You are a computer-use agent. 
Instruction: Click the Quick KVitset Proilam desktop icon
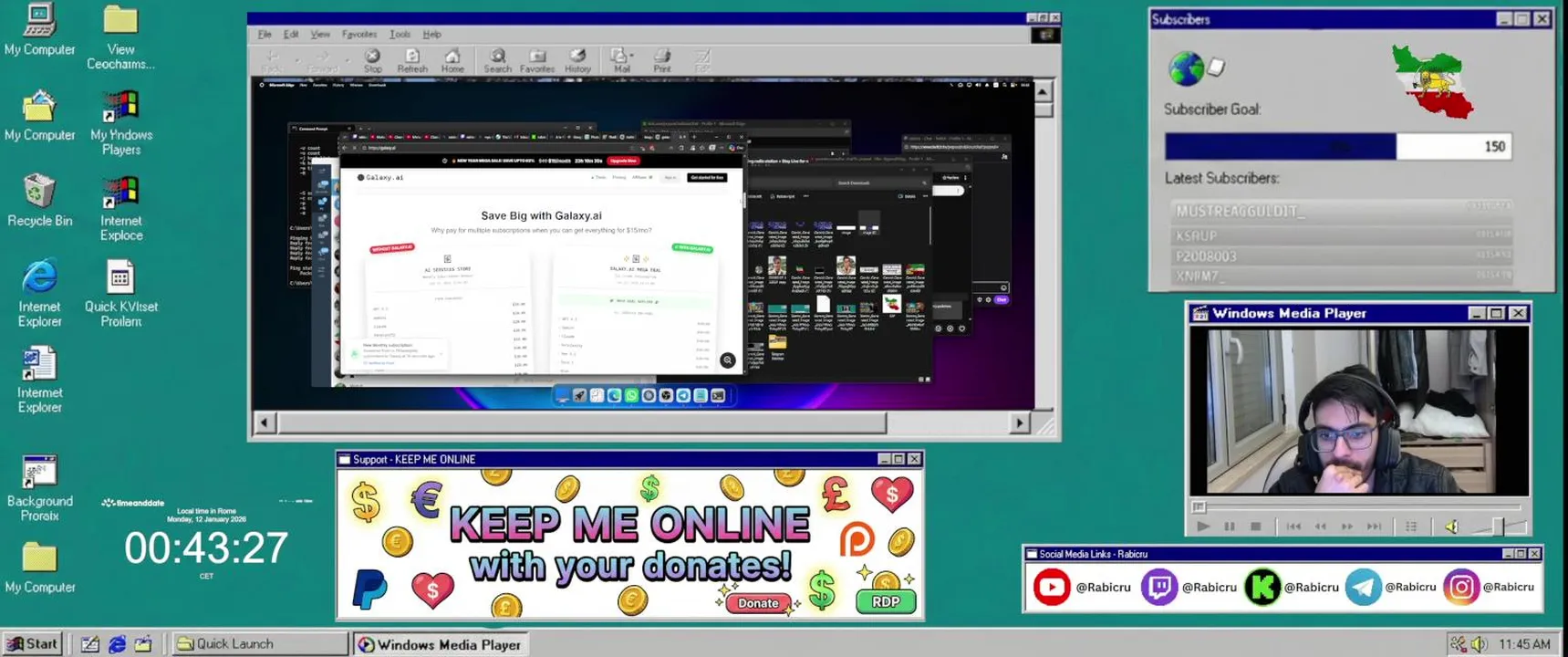coord(120,294)
